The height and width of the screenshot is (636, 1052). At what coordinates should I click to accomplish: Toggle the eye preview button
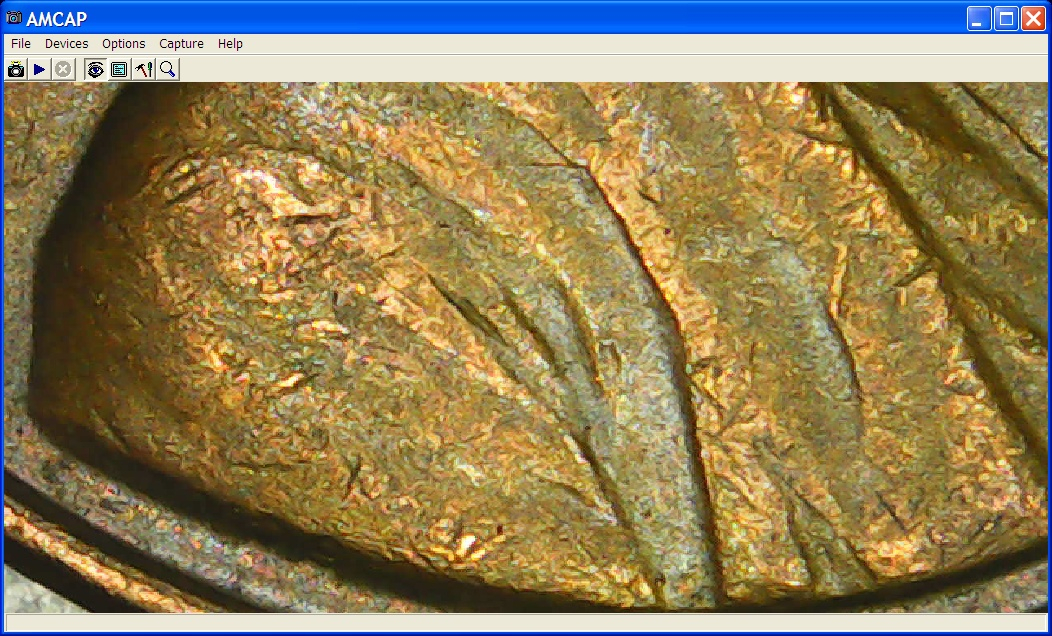click(95, 69)
